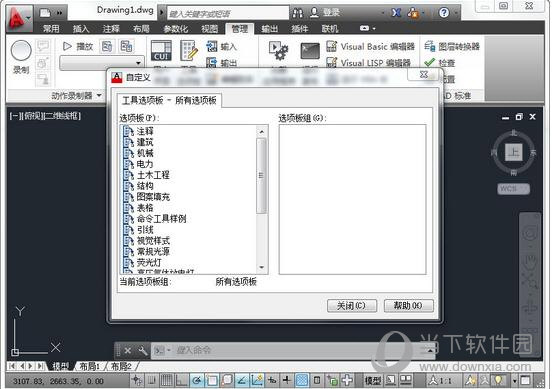Screen dimensions: 552x389
Task: Expand the 动作录制器 panel title
Action: (x=76, y=95)
